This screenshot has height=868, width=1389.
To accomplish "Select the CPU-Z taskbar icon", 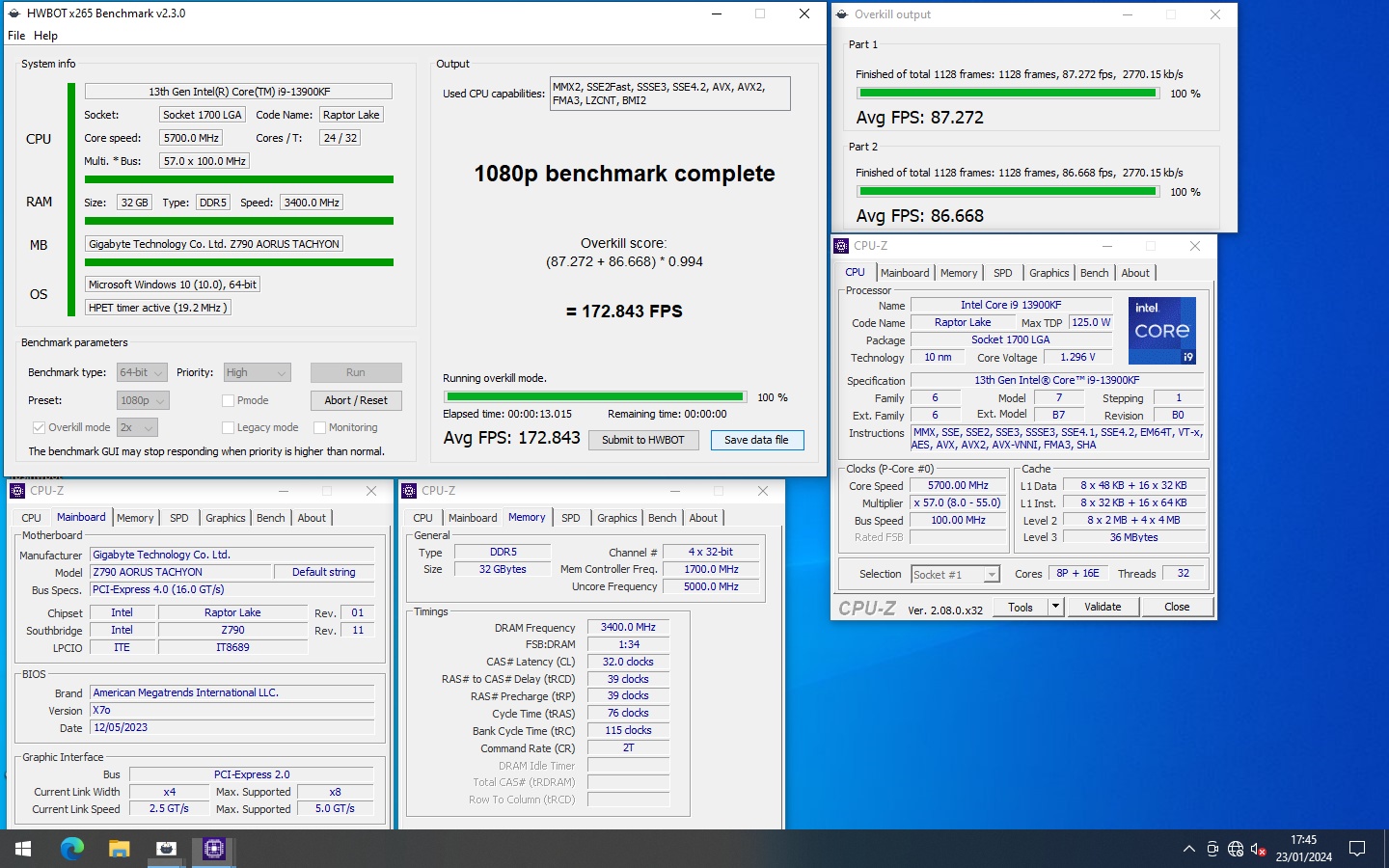I will [213, 849].
